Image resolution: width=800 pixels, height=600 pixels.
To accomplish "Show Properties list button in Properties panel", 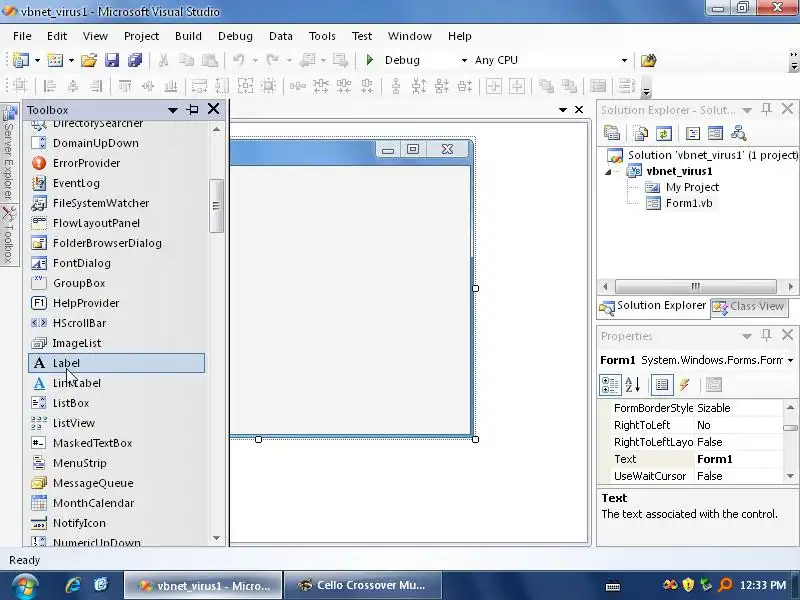I will tap(662, 385).
